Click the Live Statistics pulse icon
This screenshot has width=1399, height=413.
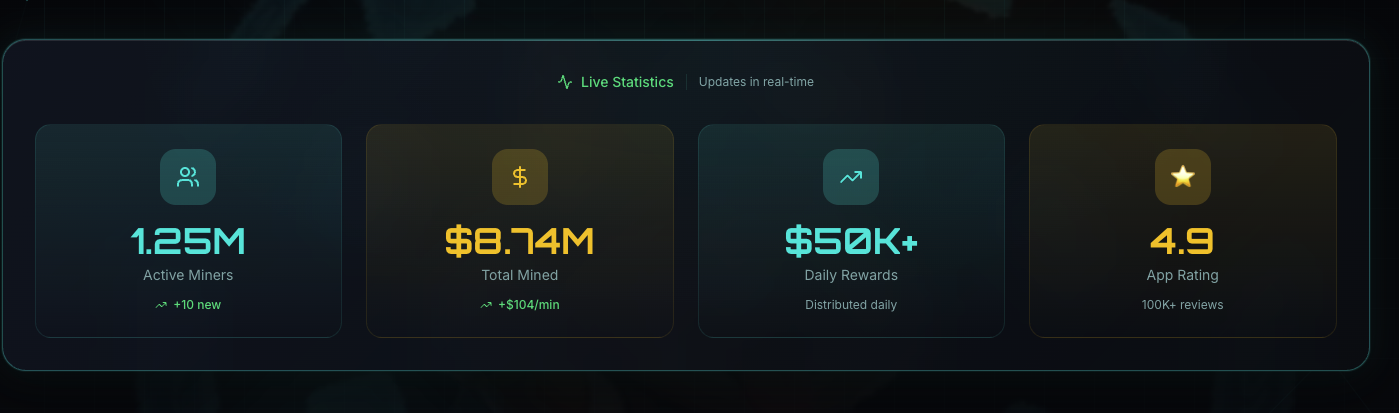click(565, 82)
